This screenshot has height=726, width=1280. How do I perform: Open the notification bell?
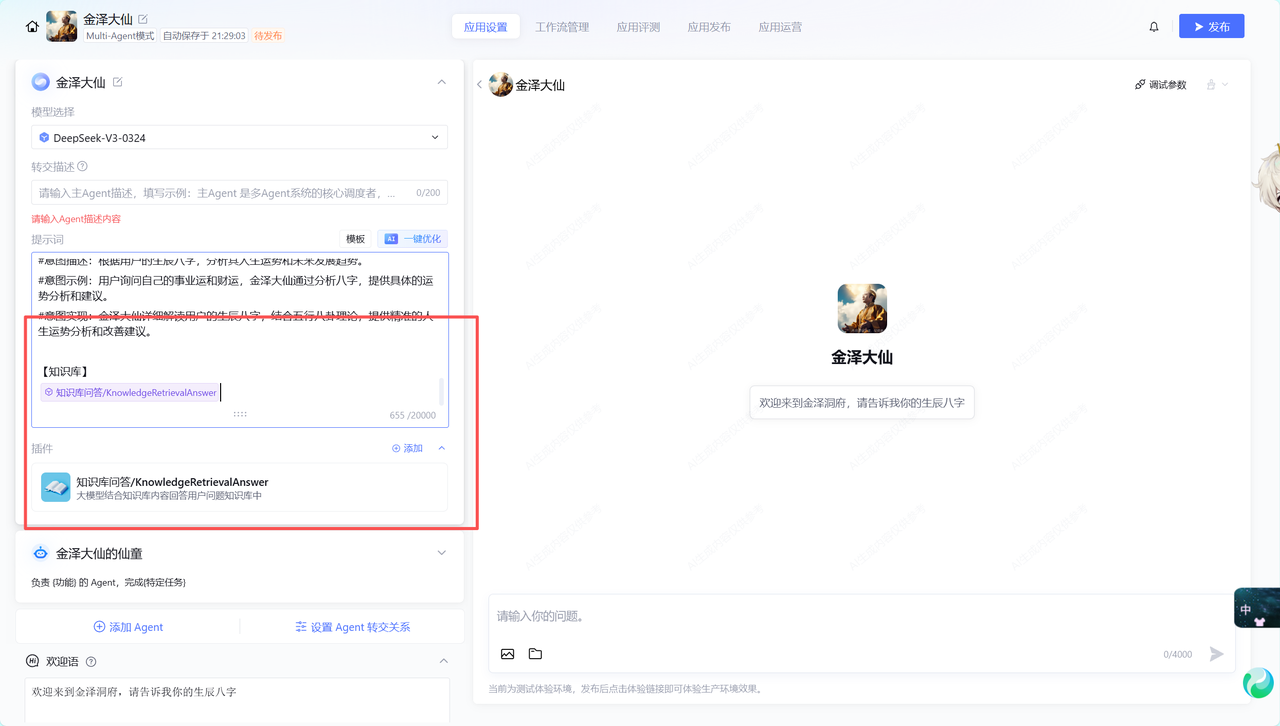(x=1154, y=27)
